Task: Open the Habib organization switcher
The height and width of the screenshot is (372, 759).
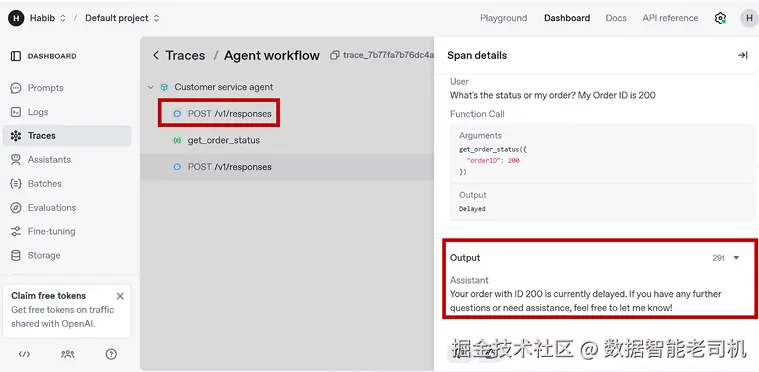Action: (x=47, y=18)
